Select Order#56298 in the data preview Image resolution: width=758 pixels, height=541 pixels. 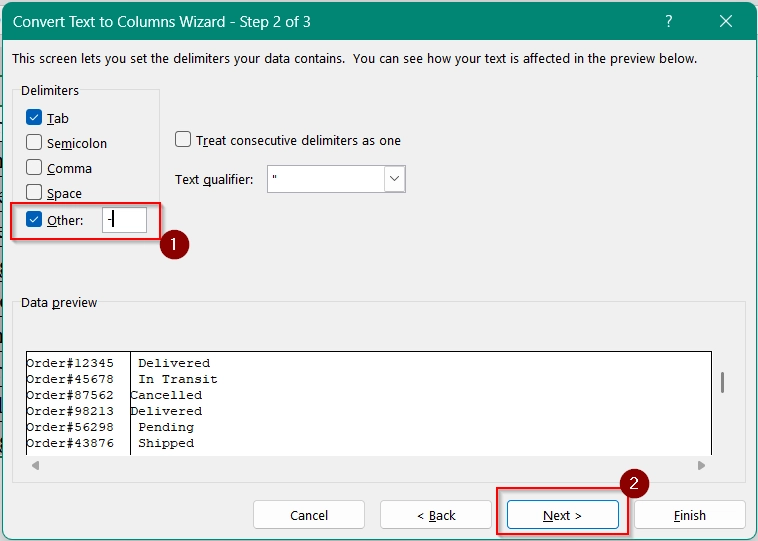(70, 427)
